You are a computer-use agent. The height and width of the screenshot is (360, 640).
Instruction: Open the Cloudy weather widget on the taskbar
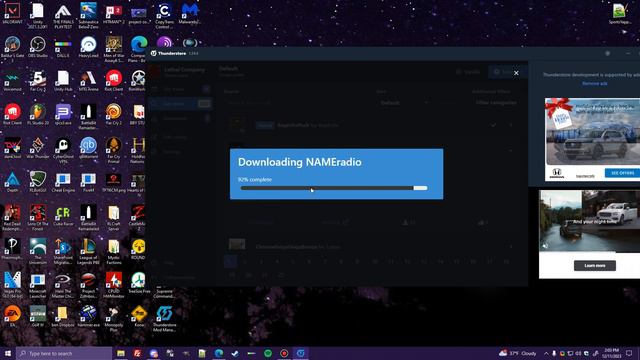click(518, 353)
